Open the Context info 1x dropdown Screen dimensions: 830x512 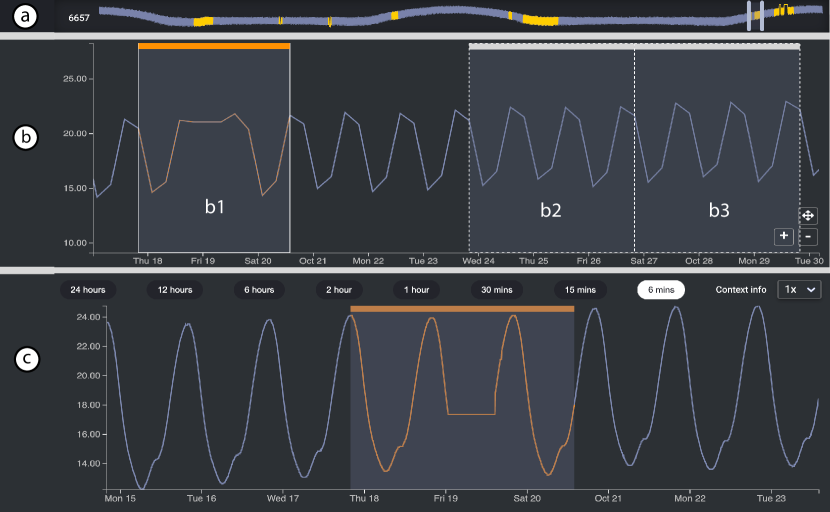coord(798,289)
